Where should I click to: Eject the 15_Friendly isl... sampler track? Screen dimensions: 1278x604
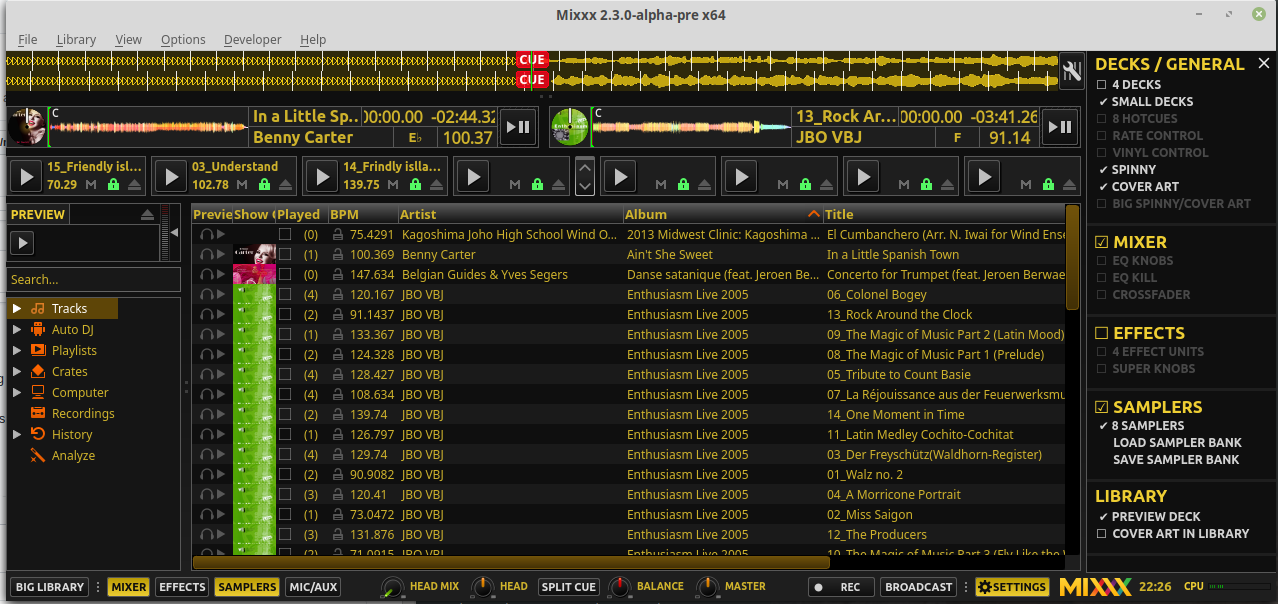(135, 185)
